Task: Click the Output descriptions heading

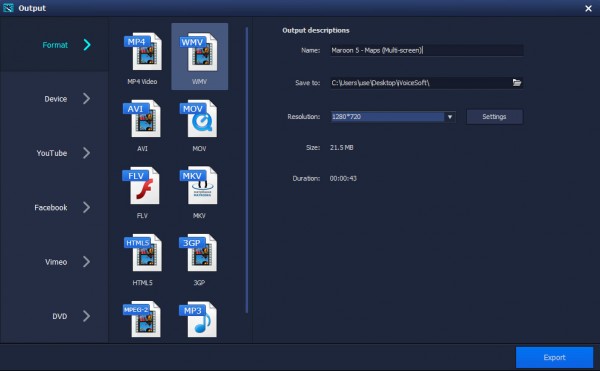Action: click(x=316, y=30)
